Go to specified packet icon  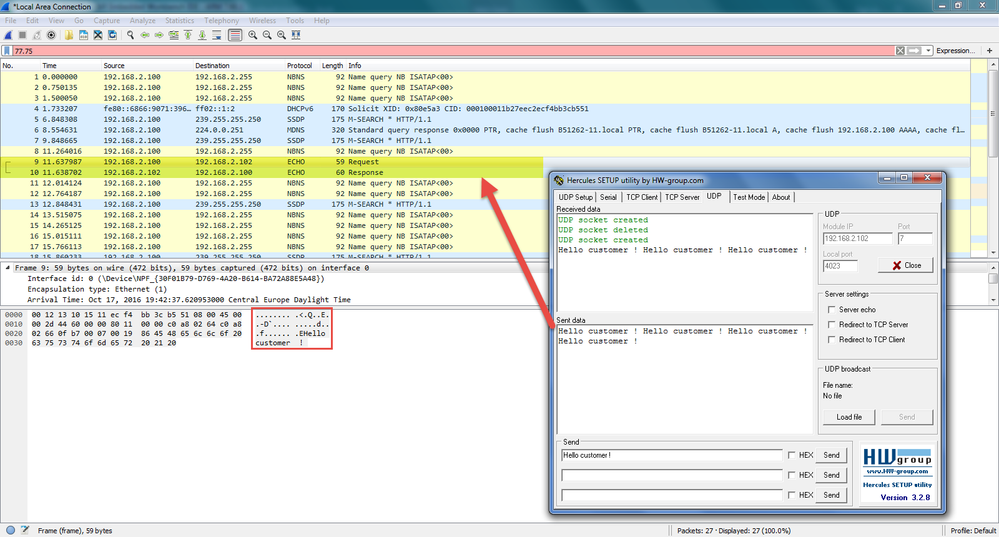[x=173, y=35]
